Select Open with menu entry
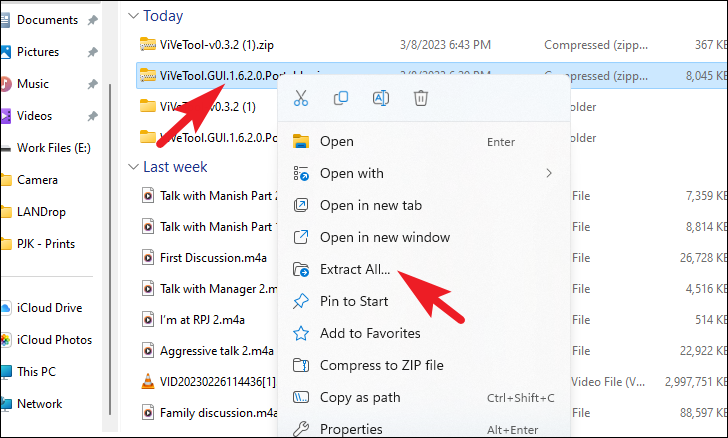 [423, 173]
